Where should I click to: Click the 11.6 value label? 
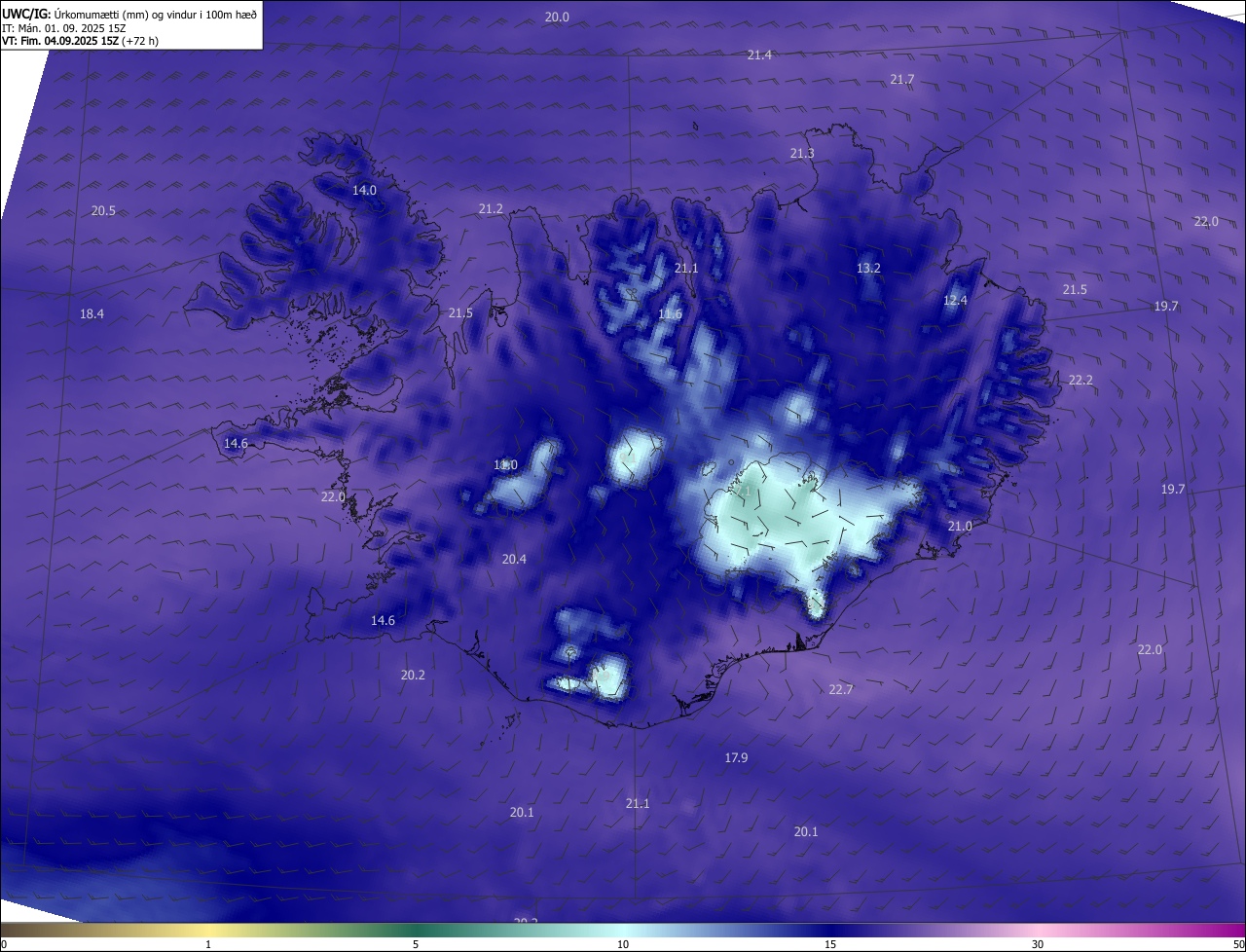(x=670, y=313)
